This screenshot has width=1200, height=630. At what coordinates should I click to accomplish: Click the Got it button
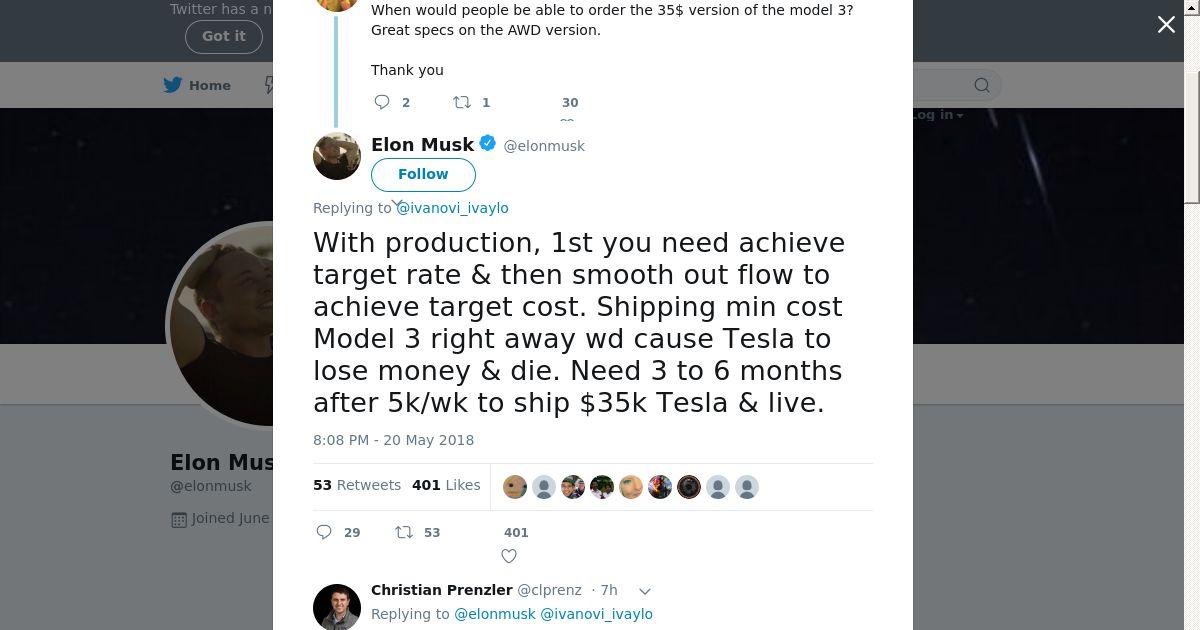223,36
